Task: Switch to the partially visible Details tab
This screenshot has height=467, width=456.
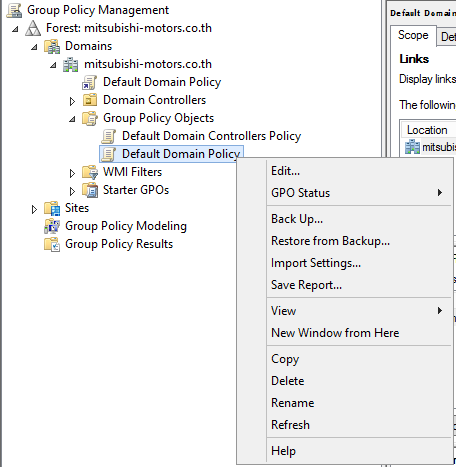Action: [447, 37]
